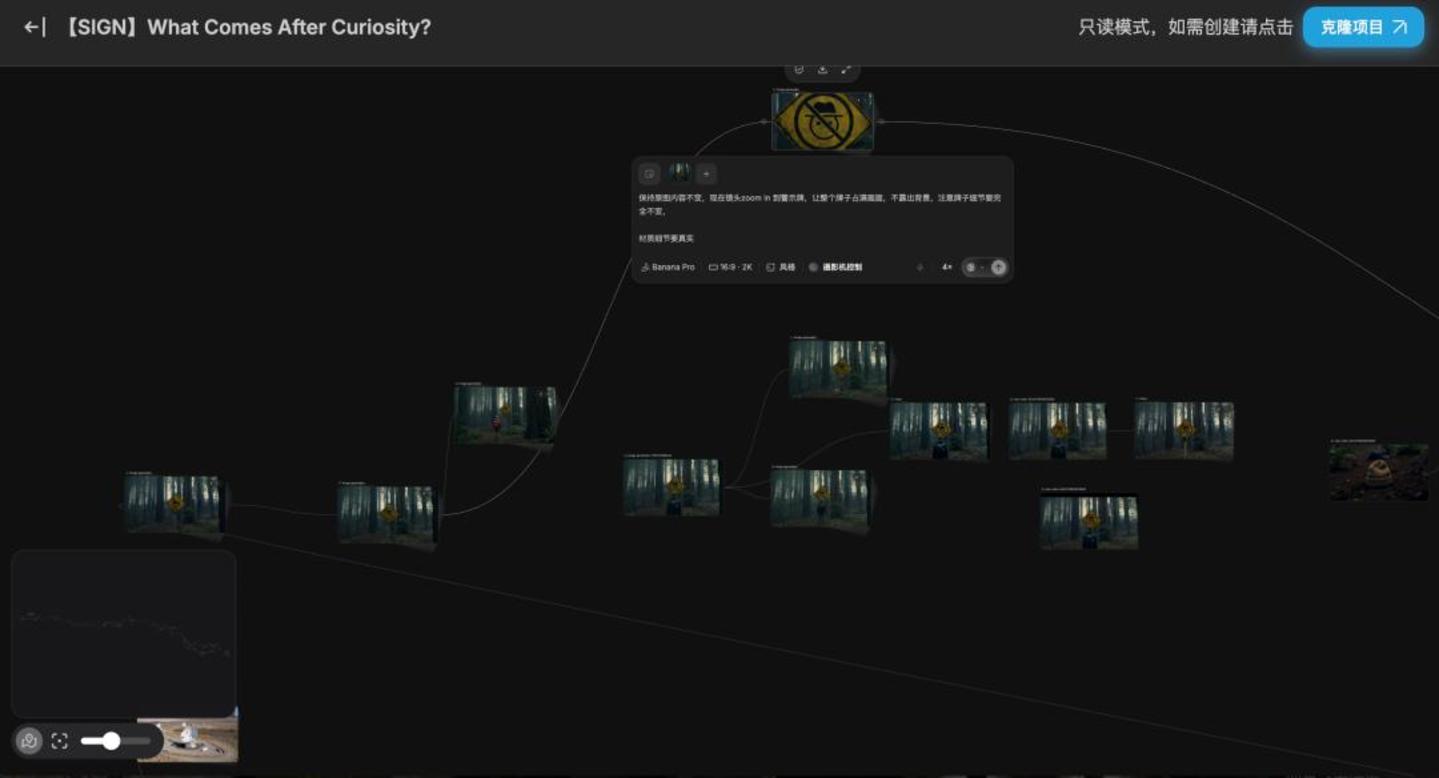Click the forest reference thumbnail in the prompt panel

tap(679, 173)
